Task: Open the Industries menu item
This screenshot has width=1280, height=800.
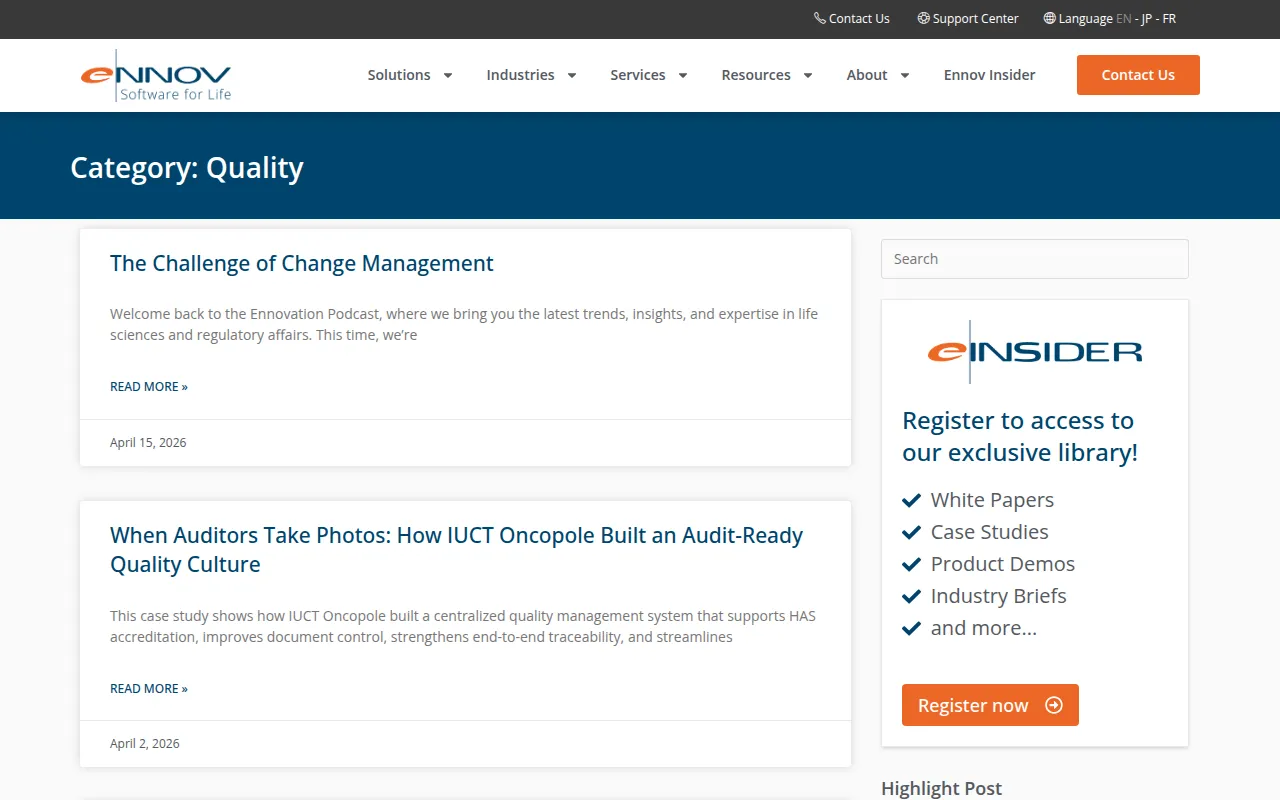Action: pyautogui.click(x=520, y=75)
